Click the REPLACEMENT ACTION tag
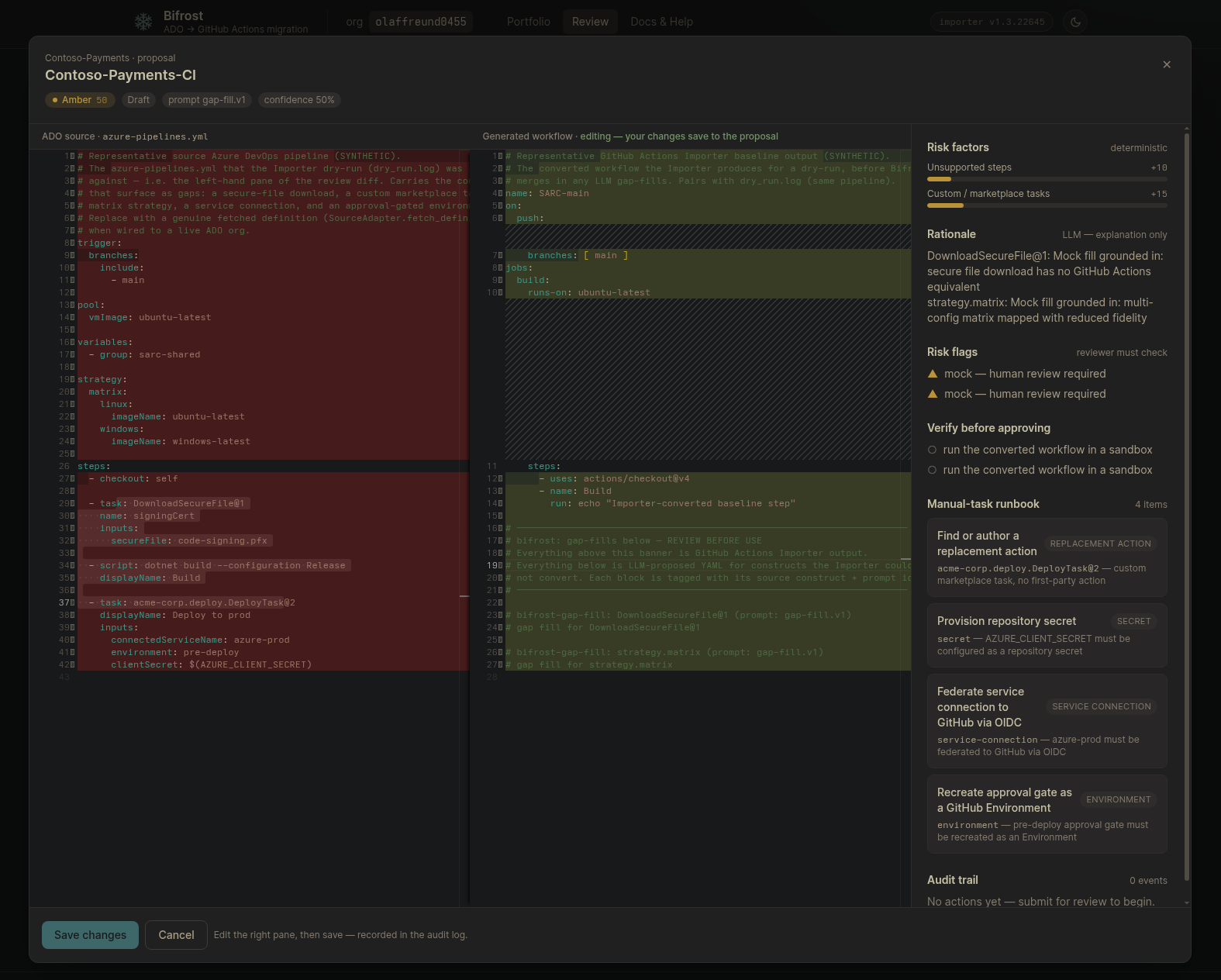1221x980 pixels. (1100, 543)
